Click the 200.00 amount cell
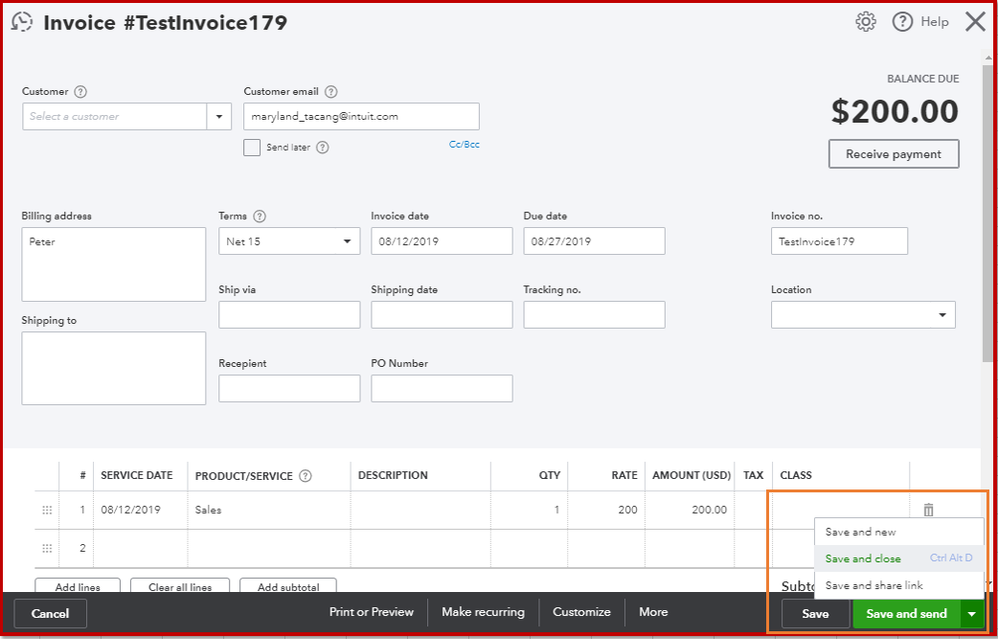The image size is (998, 639). pyautogui.click(x=689, y=510)
